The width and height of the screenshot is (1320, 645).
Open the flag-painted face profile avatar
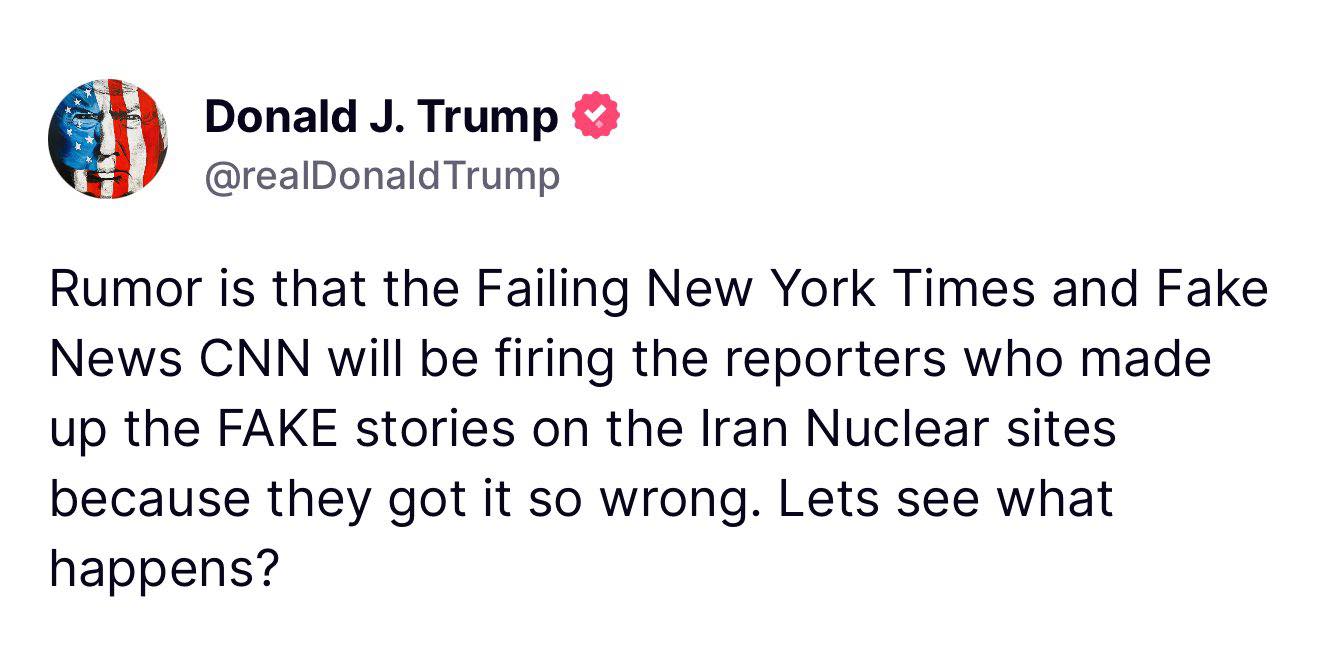coord(107,139)
